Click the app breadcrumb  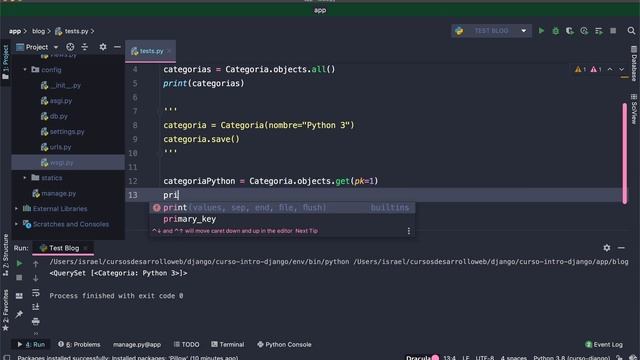(15, 31)
